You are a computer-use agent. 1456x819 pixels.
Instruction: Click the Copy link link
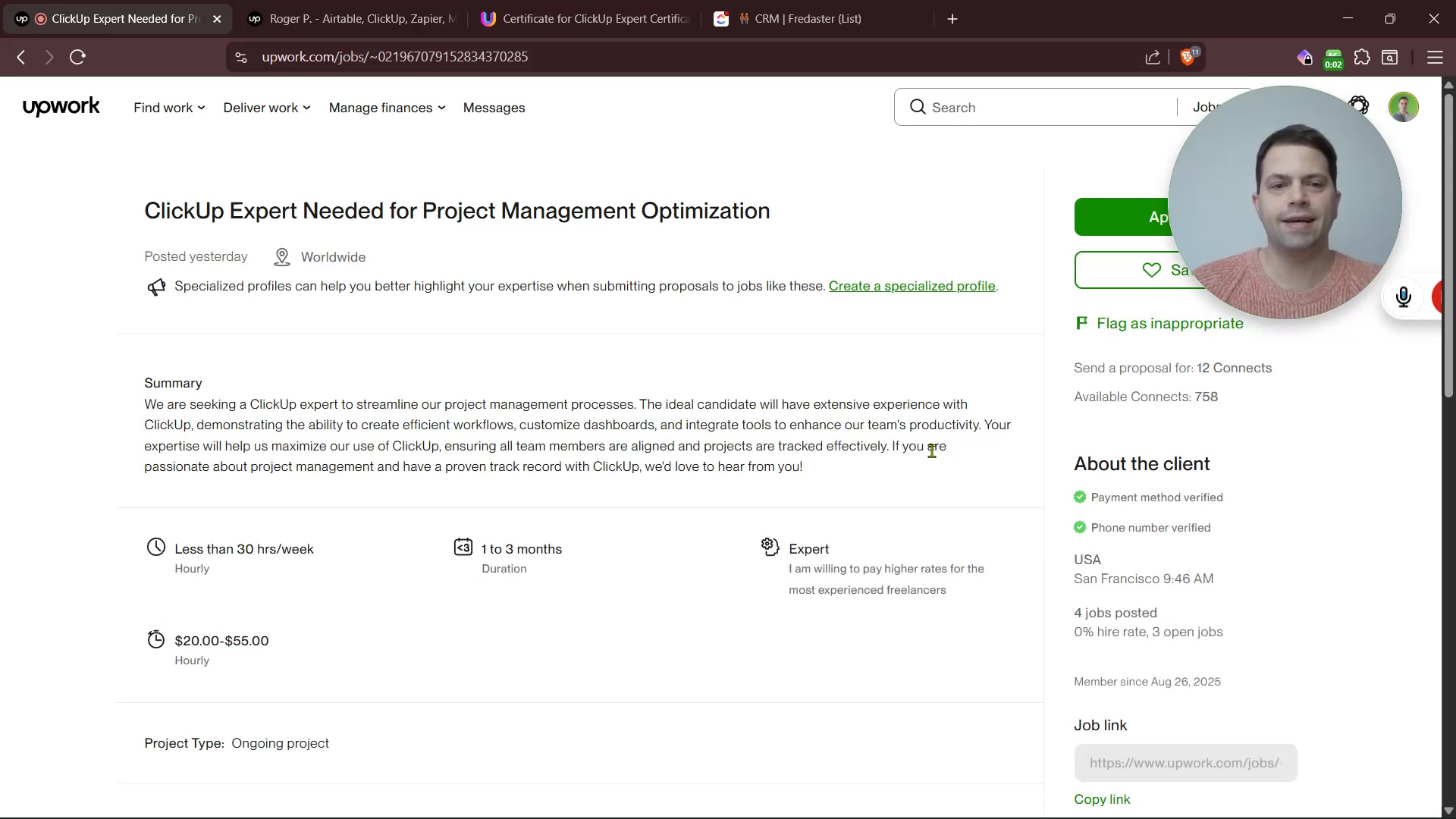click(x=1102, y=799)
